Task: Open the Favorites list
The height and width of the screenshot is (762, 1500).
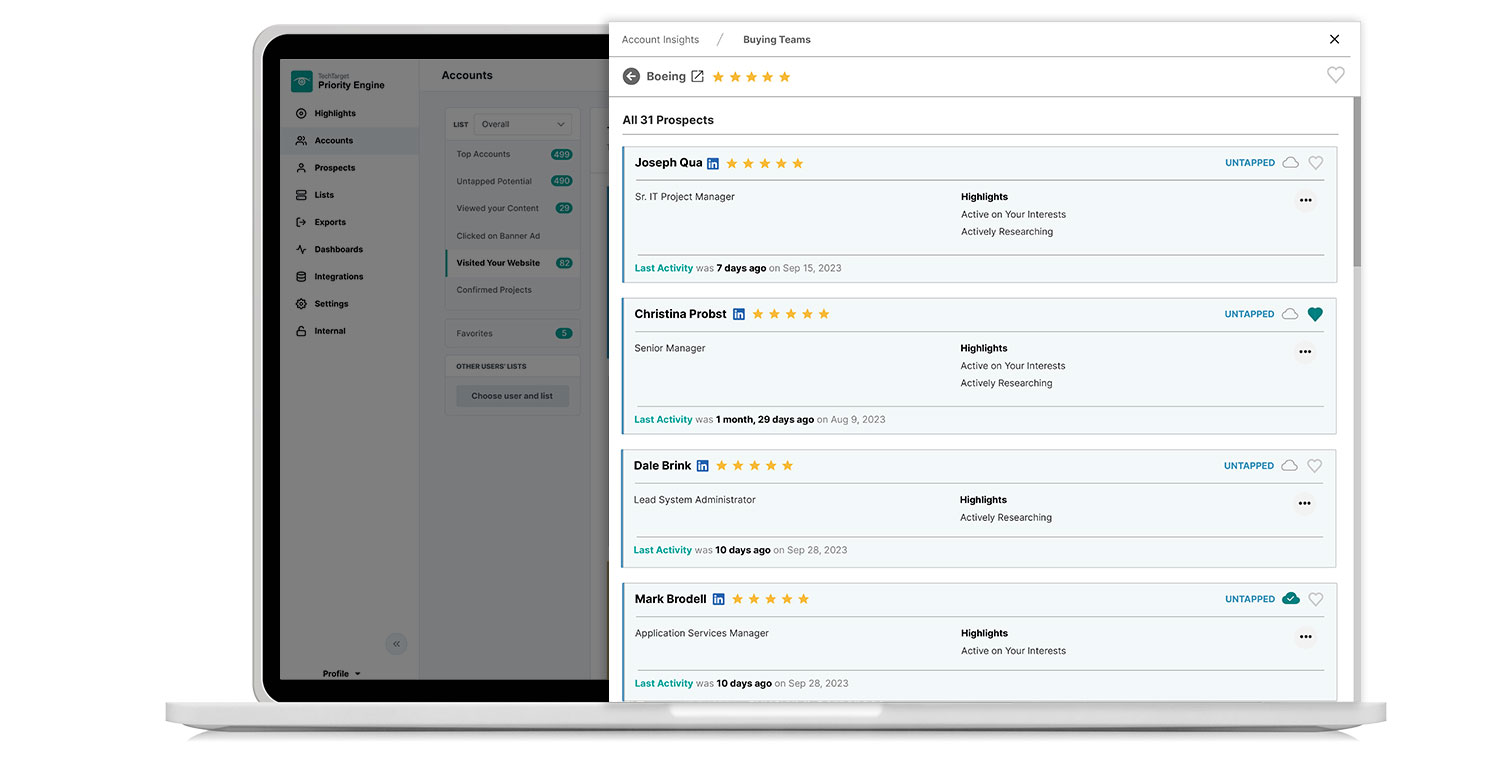Action: tap(513, 333)
